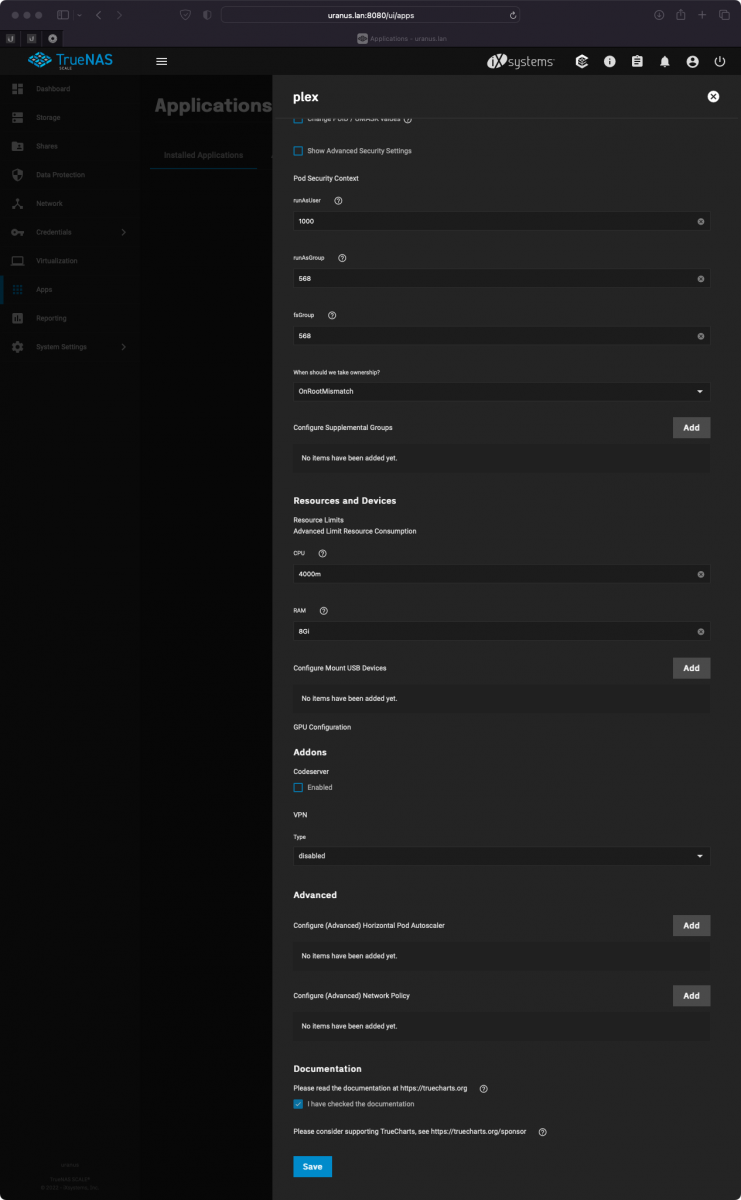Click the Dashboard grid icon
The height and width of the screenshot is (1200, 741).
pyautogui.click(x=17, y=89)
